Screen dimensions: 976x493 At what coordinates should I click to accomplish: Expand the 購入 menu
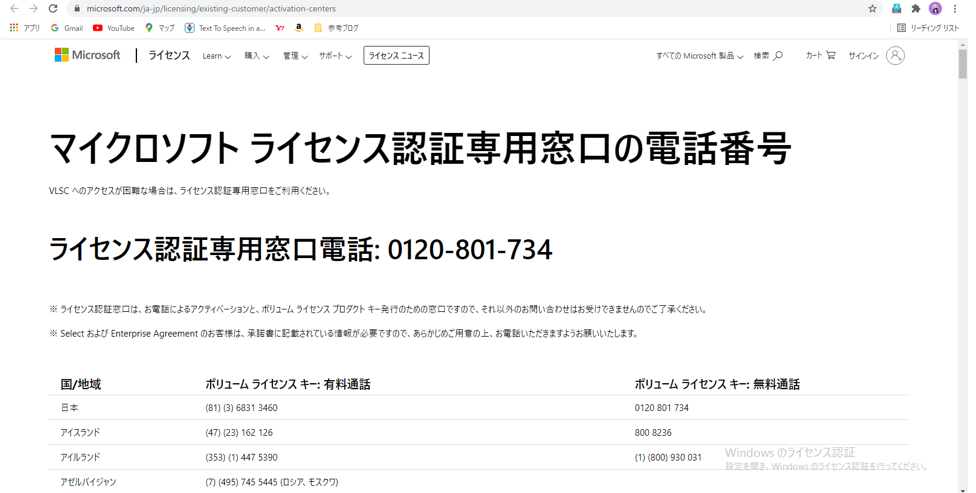(256, 56)
